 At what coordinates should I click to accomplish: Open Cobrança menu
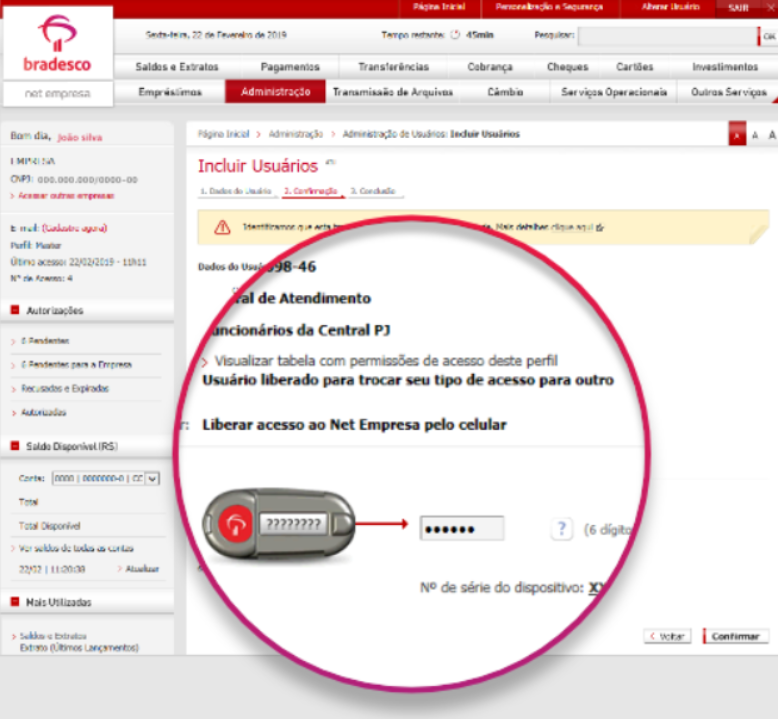(x=490, y=66)
